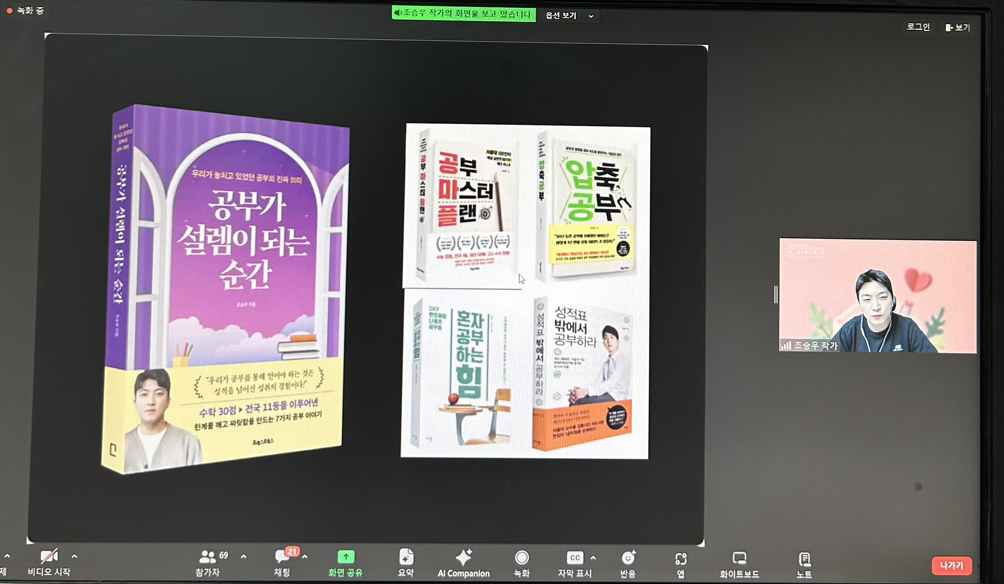The image size is (1004, 584).
Task: Click the signal strength icon on video tile
Action: point(786,345)
